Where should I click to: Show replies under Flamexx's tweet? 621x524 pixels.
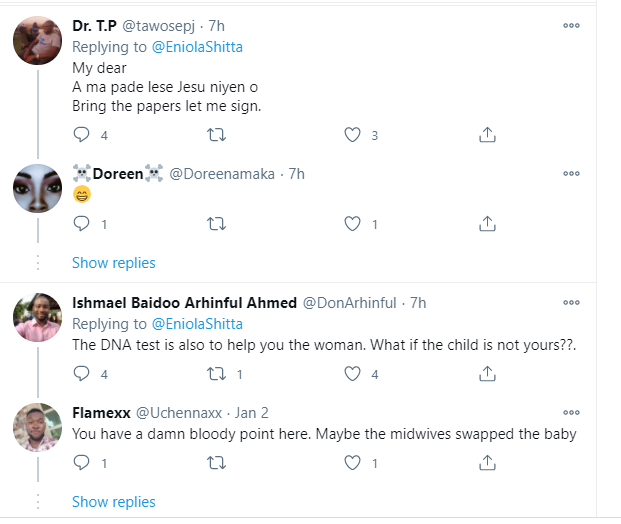click(114, 501)
